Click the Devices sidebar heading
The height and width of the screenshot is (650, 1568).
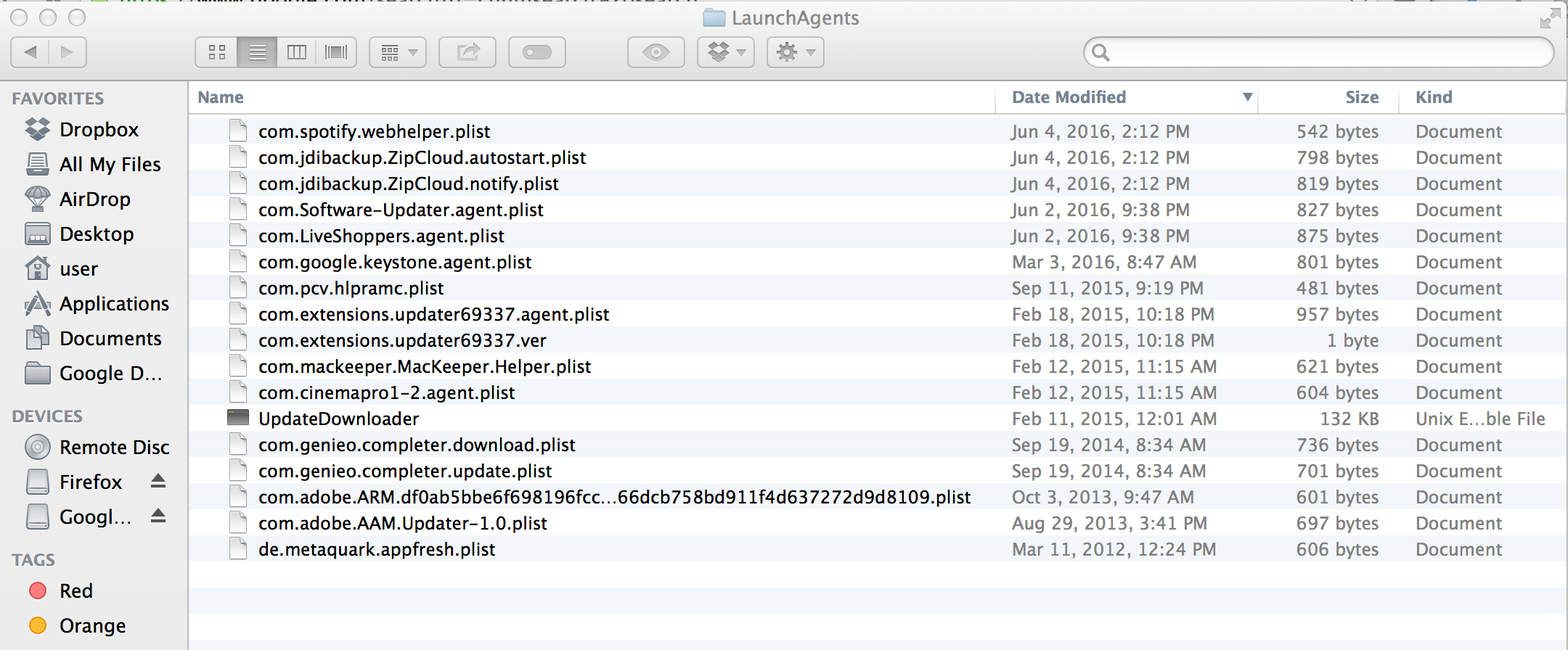tap(47, 416)
